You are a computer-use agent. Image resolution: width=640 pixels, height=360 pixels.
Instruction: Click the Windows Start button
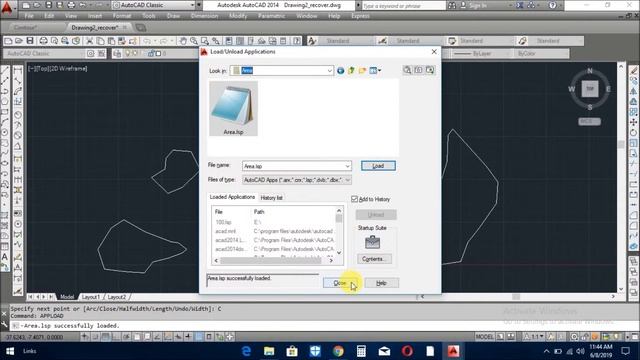(x=10, y=351)
